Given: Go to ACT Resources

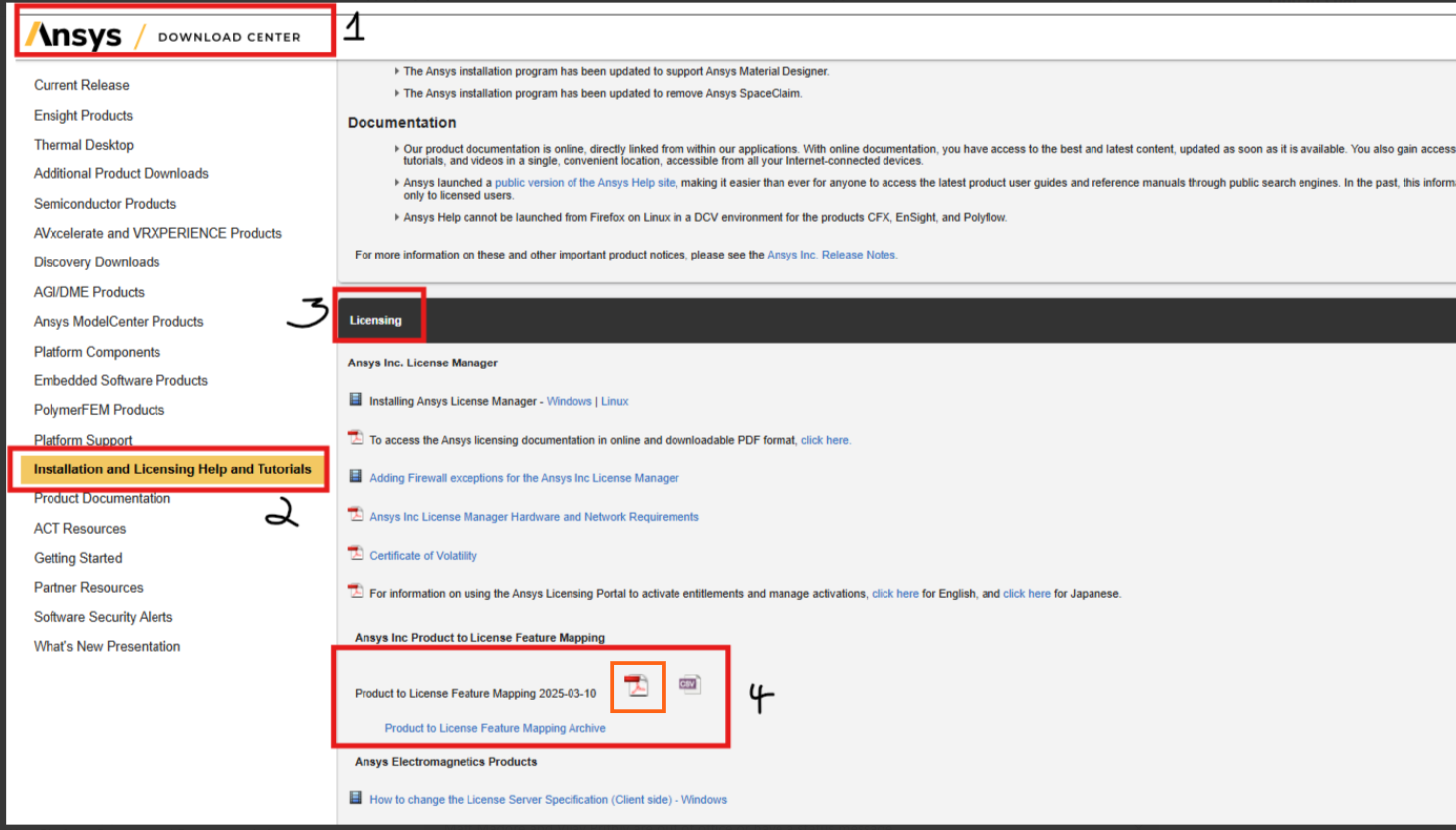Looking at the screenshot, I should point(80,528).
